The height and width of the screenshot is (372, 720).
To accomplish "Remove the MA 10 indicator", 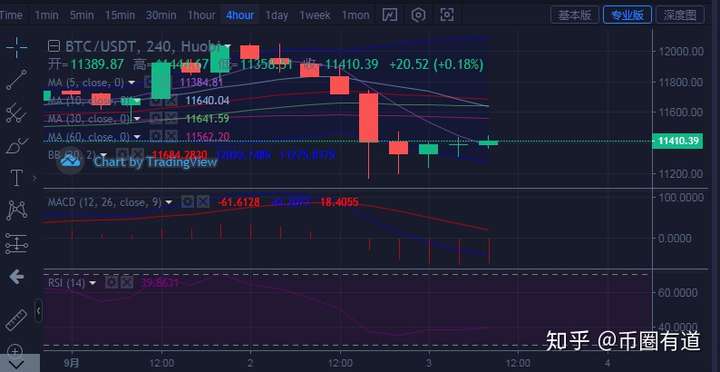I will point(171,101).
